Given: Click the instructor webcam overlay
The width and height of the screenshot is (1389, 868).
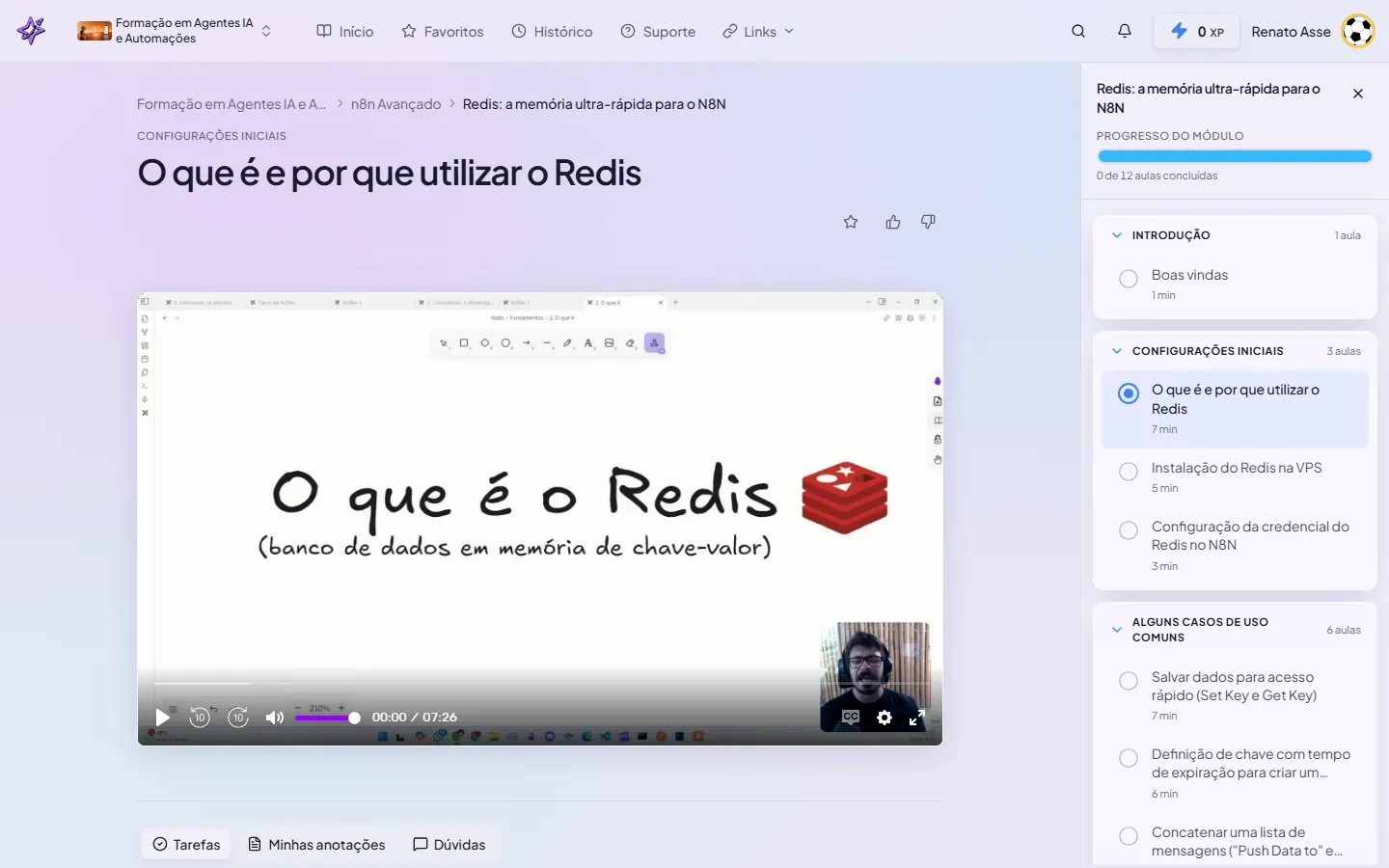Looking at the screenshot, I should [875, 677].
